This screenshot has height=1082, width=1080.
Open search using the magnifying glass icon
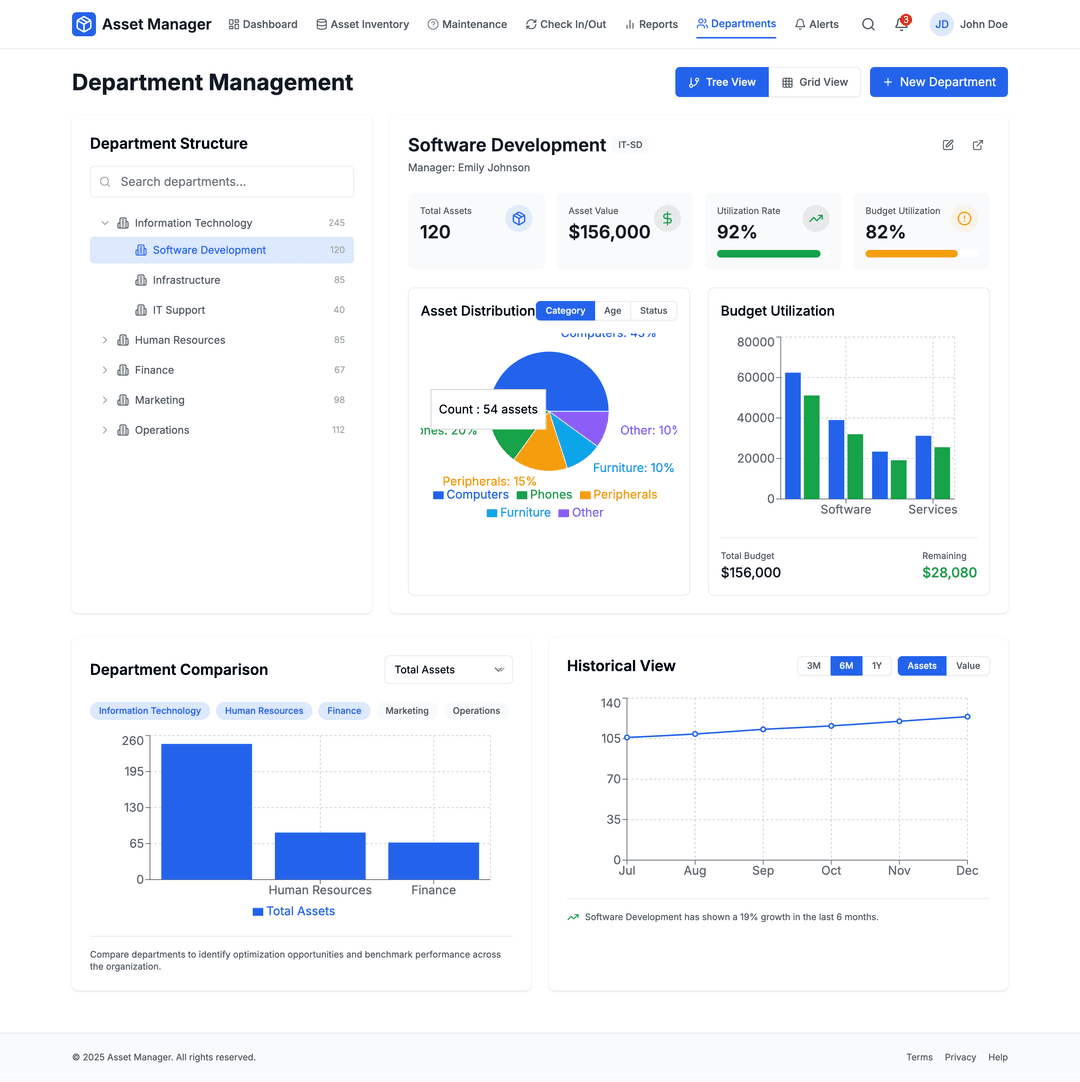tap(868, 24)
